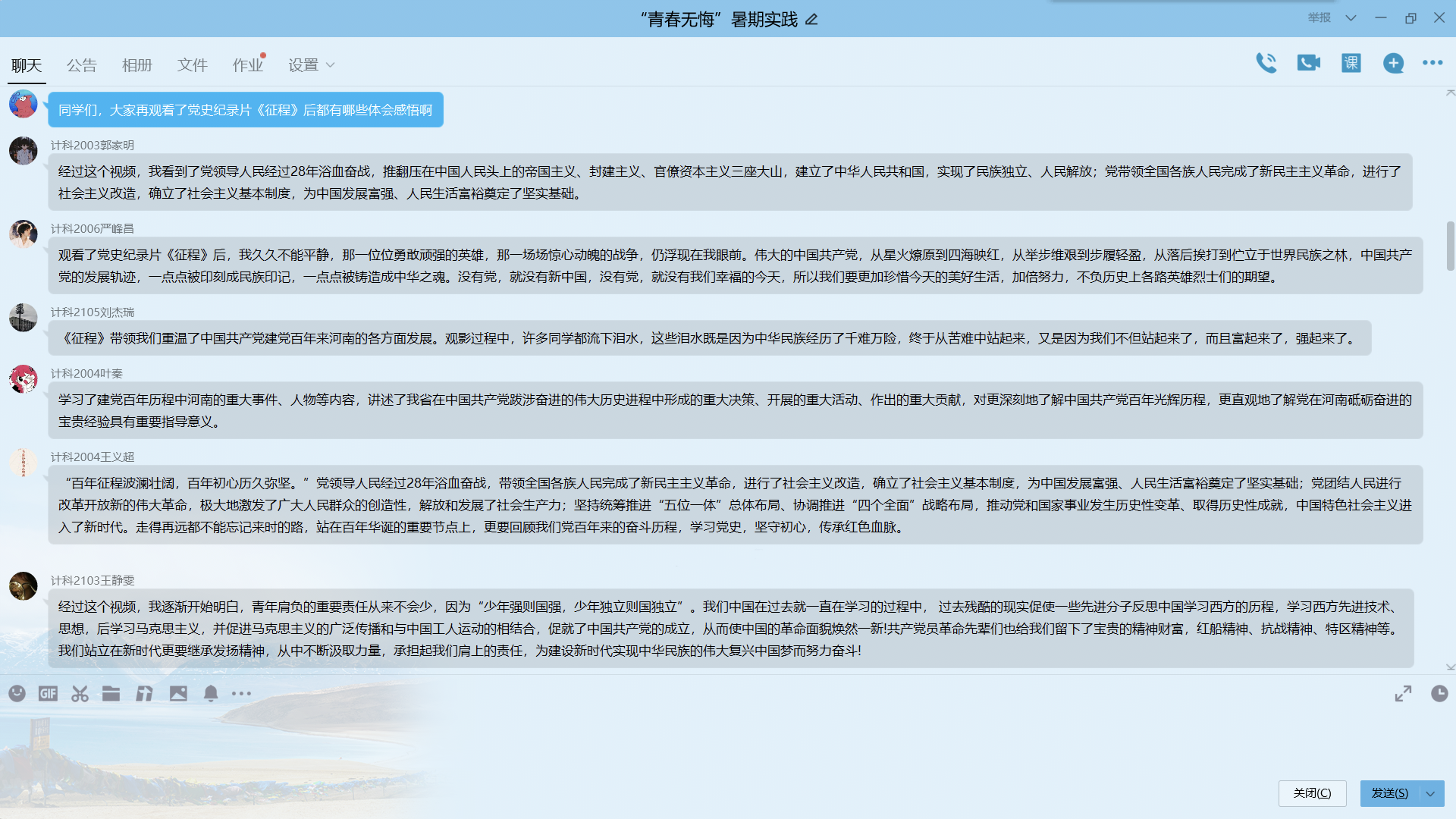Screen dimensions: 1456x819
Task: Open the 作业 tab
Action: click(x=248, y=65)
